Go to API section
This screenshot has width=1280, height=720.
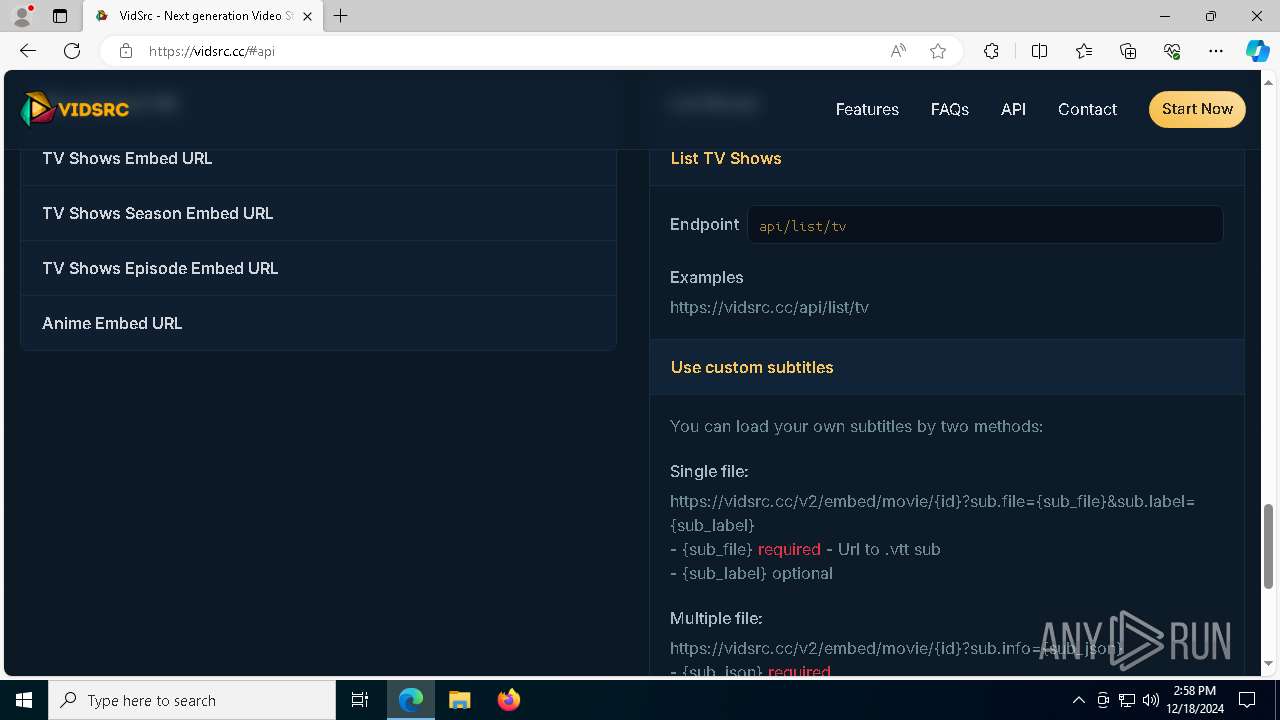pyautogui.click(x=1013, y=109)
